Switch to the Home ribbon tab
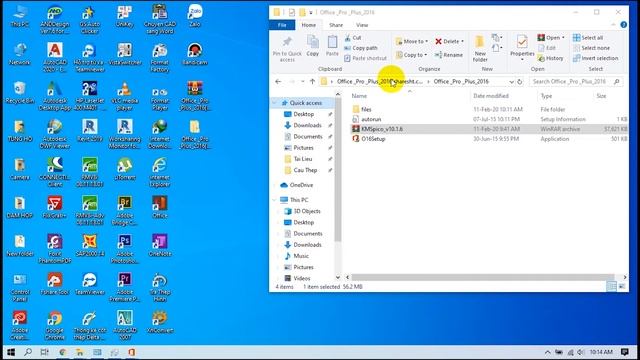Viewport: 640px width, 360px height. tap(309, 25)
